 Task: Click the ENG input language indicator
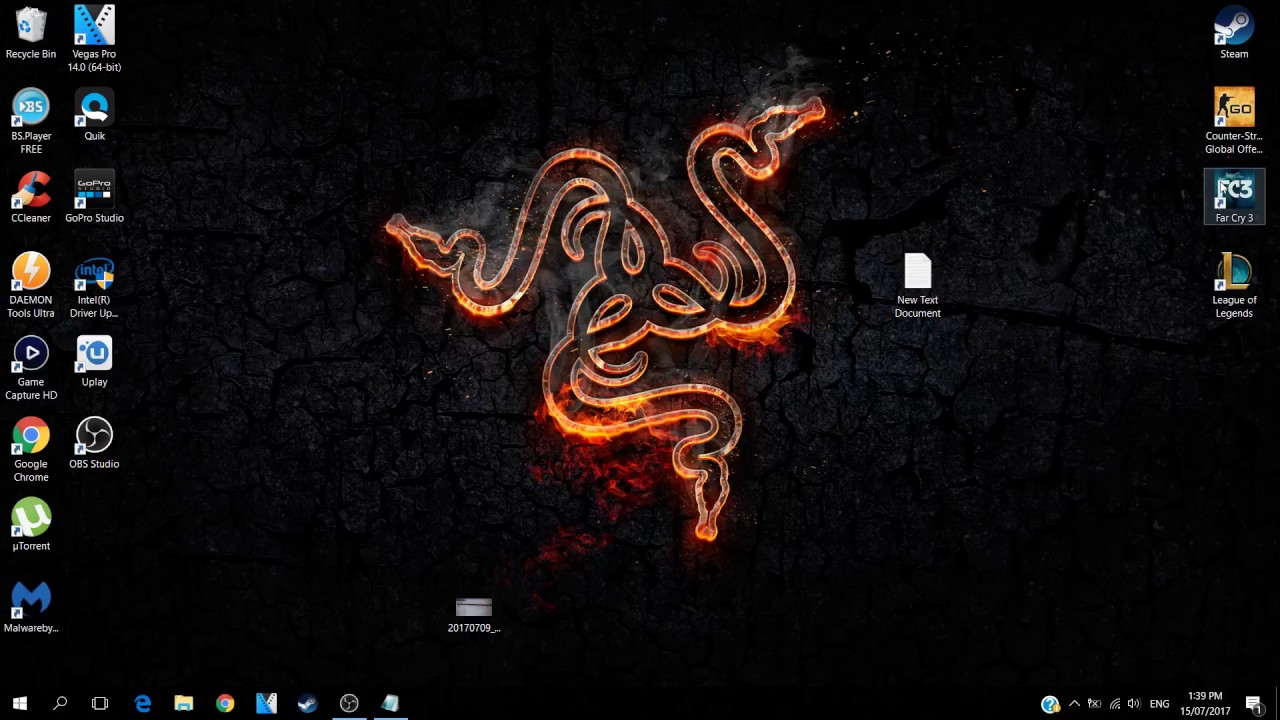pos(1159,704)
